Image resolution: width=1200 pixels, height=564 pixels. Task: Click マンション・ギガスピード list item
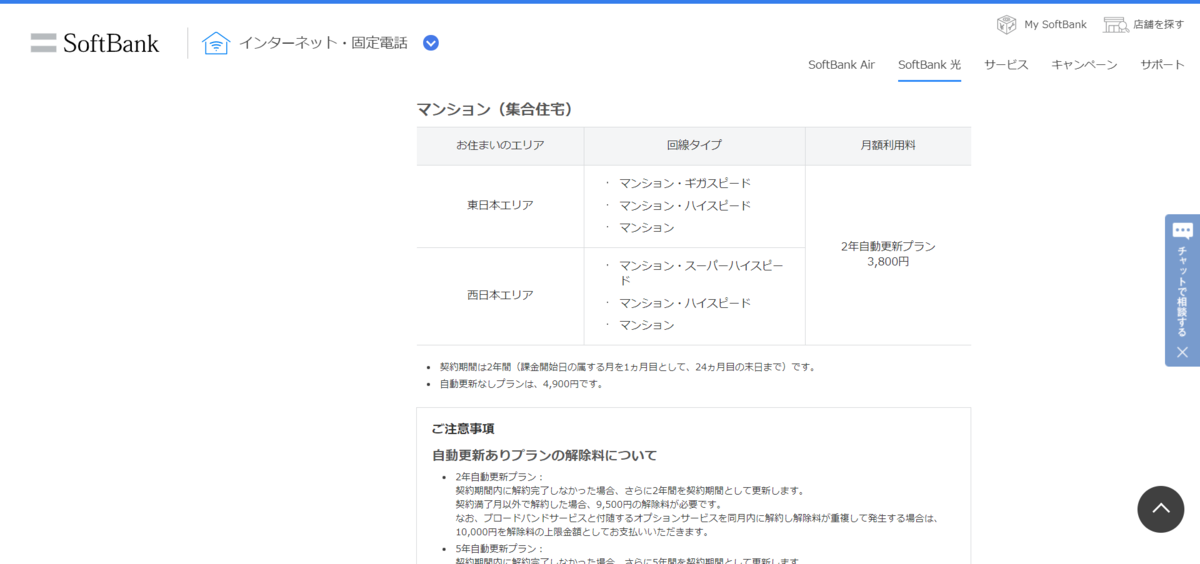click(x=684, y=183)
